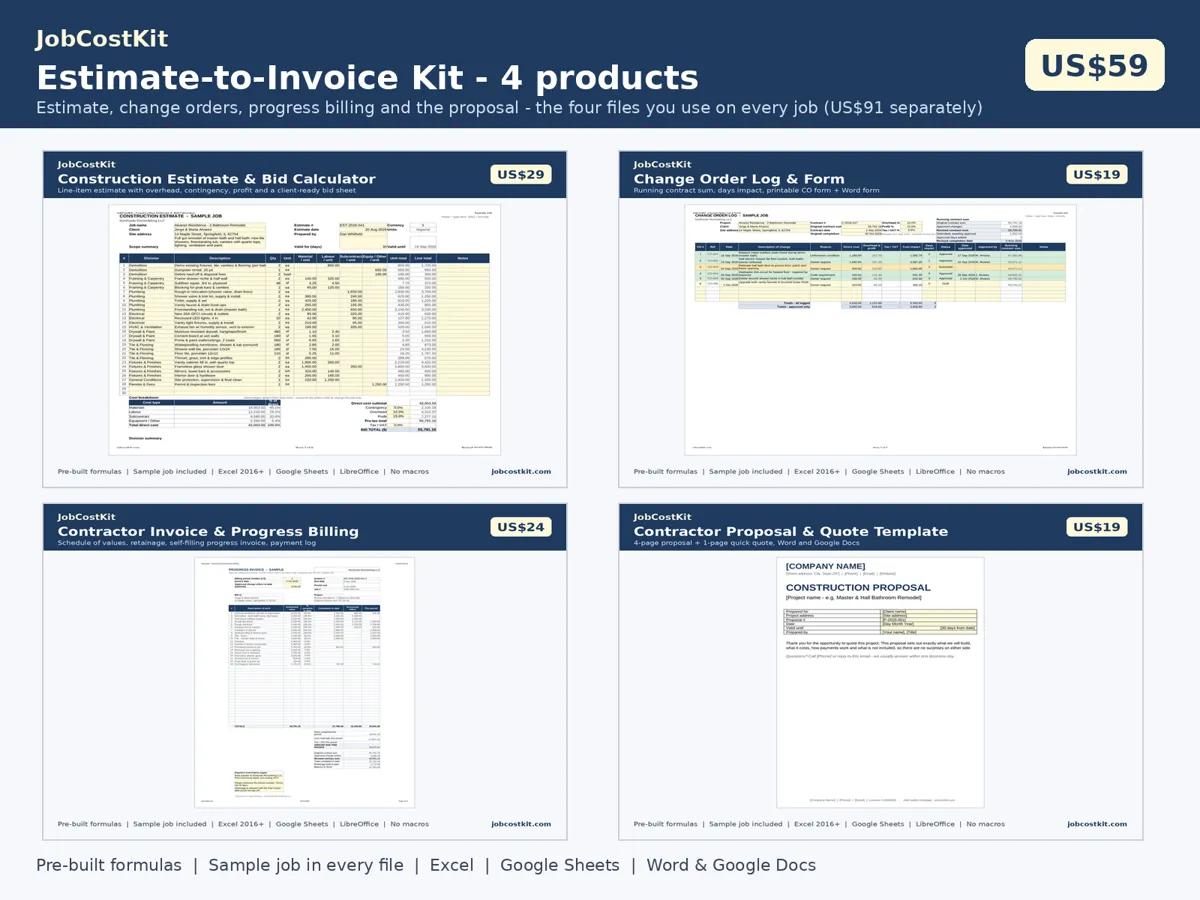Select the Estimate-to-Invoice Kit - 4 products heading

click(367, 77)
